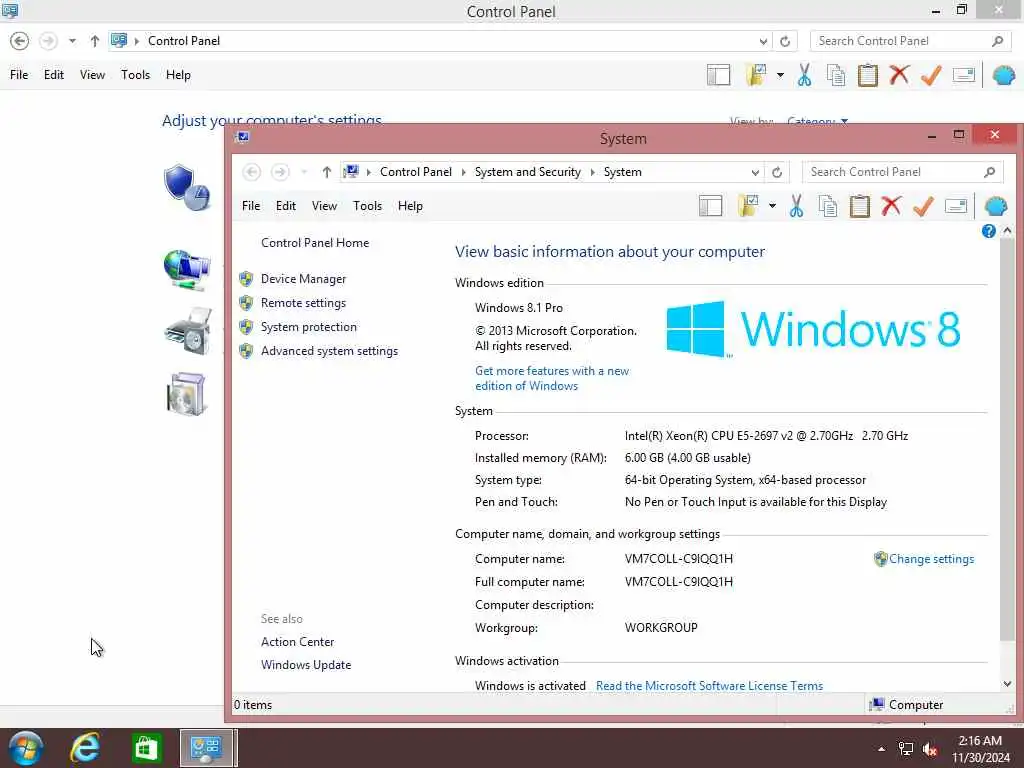Open View menu in System window
1024x768 pixels.
[x=324, y=206]
